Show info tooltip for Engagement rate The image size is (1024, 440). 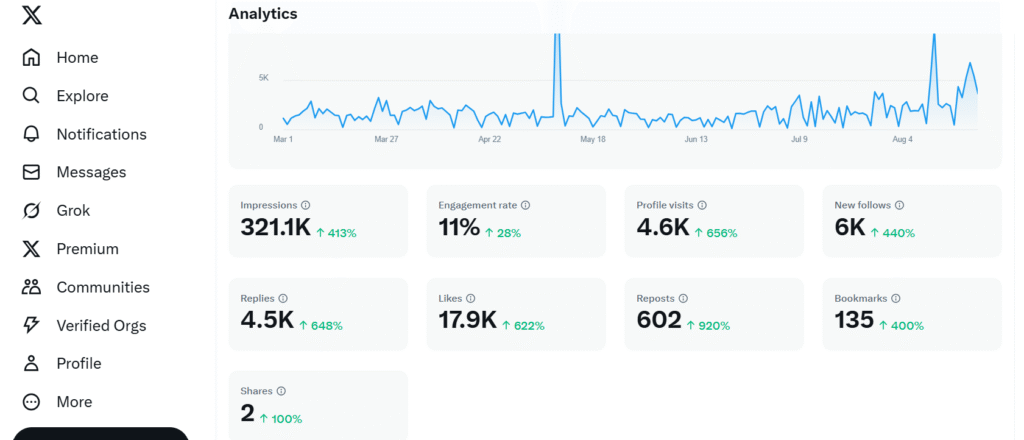[x=525, y=205]
